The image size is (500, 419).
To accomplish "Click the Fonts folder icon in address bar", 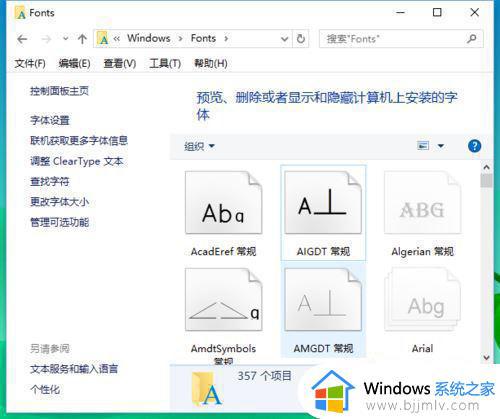I will tap(103, 38).
